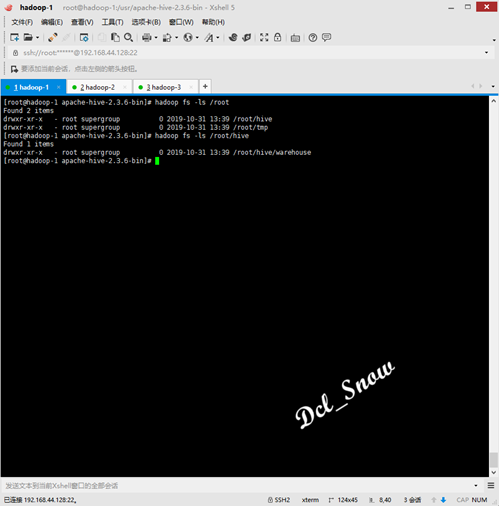The width and height of the screenshot is (499, 506).
Task: Open the Help question mark icon
Action: (x=313, y=38)
